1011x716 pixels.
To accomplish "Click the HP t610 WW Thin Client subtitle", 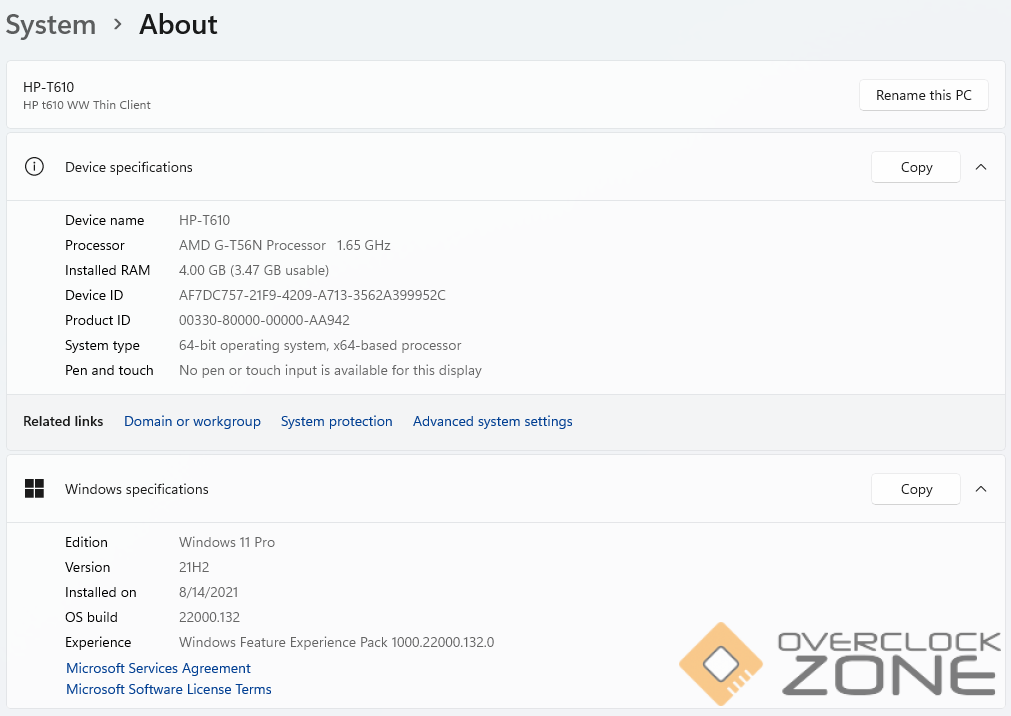I will point(87,105).
